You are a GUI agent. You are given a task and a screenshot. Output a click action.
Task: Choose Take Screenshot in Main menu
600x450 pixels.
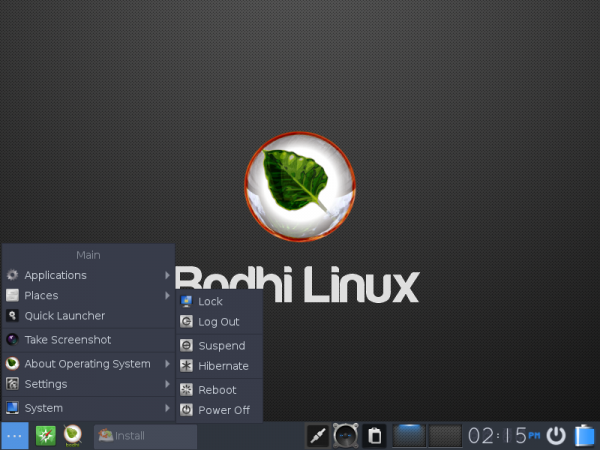pos(88,340)
